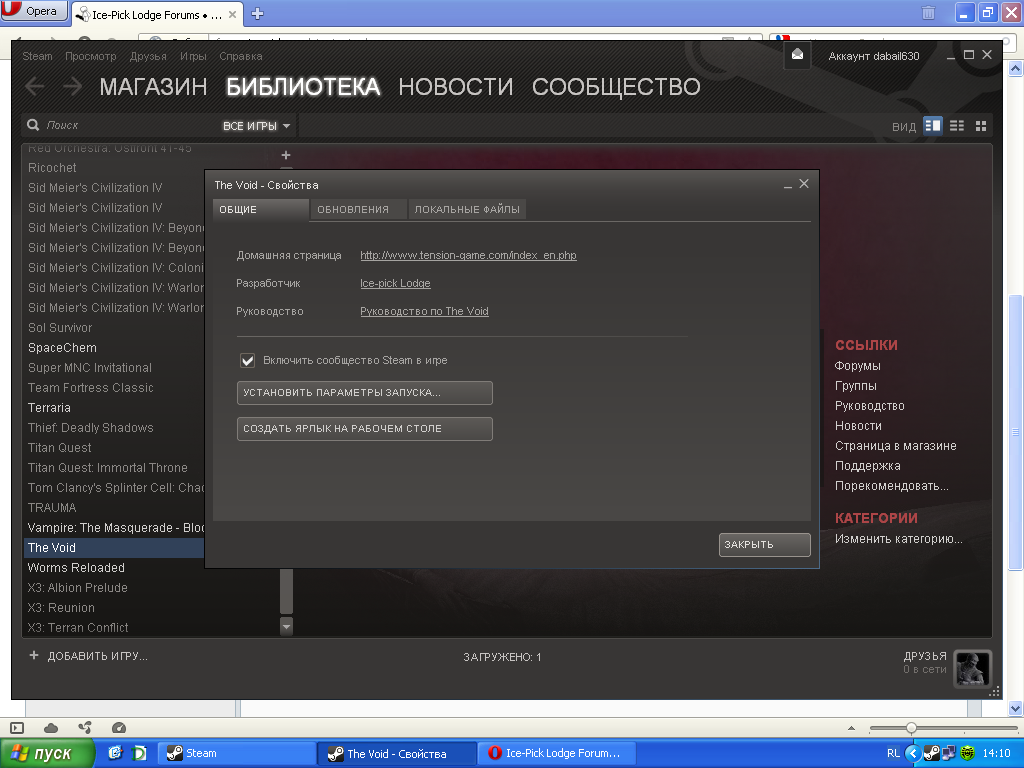Screen dimensions: 1024x768
Task: Go to СООБЩЕСТВО section
Action: [x=616, y=87]
